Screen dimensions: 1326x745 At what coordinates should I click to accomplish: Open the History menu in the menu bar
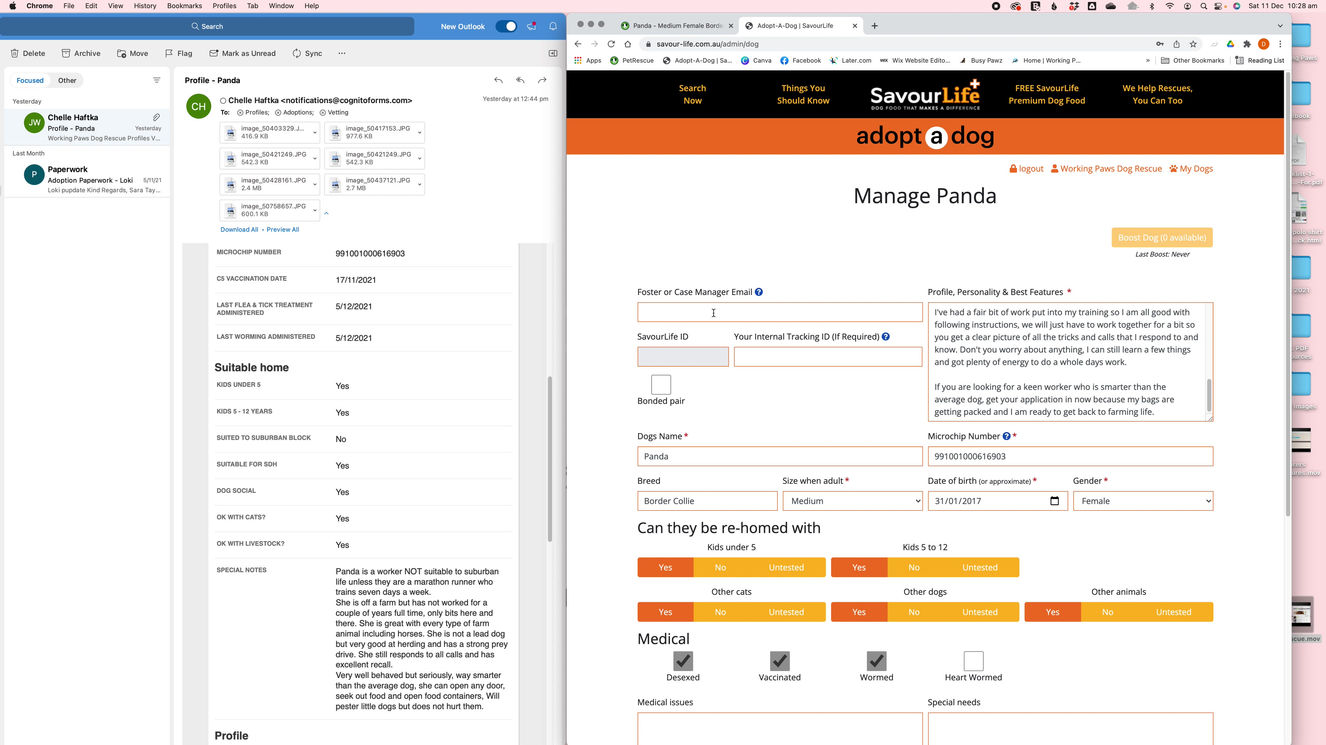pyautogui.click(x=145, y=6)
